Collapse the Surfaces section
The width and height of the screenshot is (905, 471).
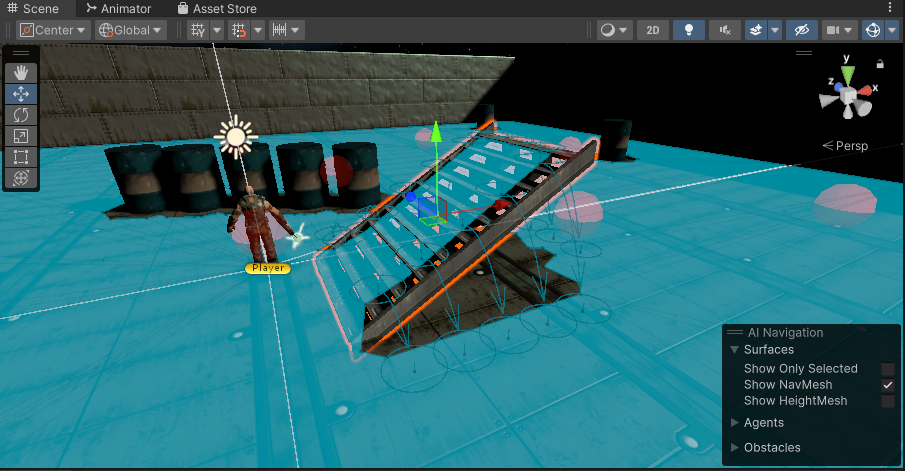coord(735,350)
